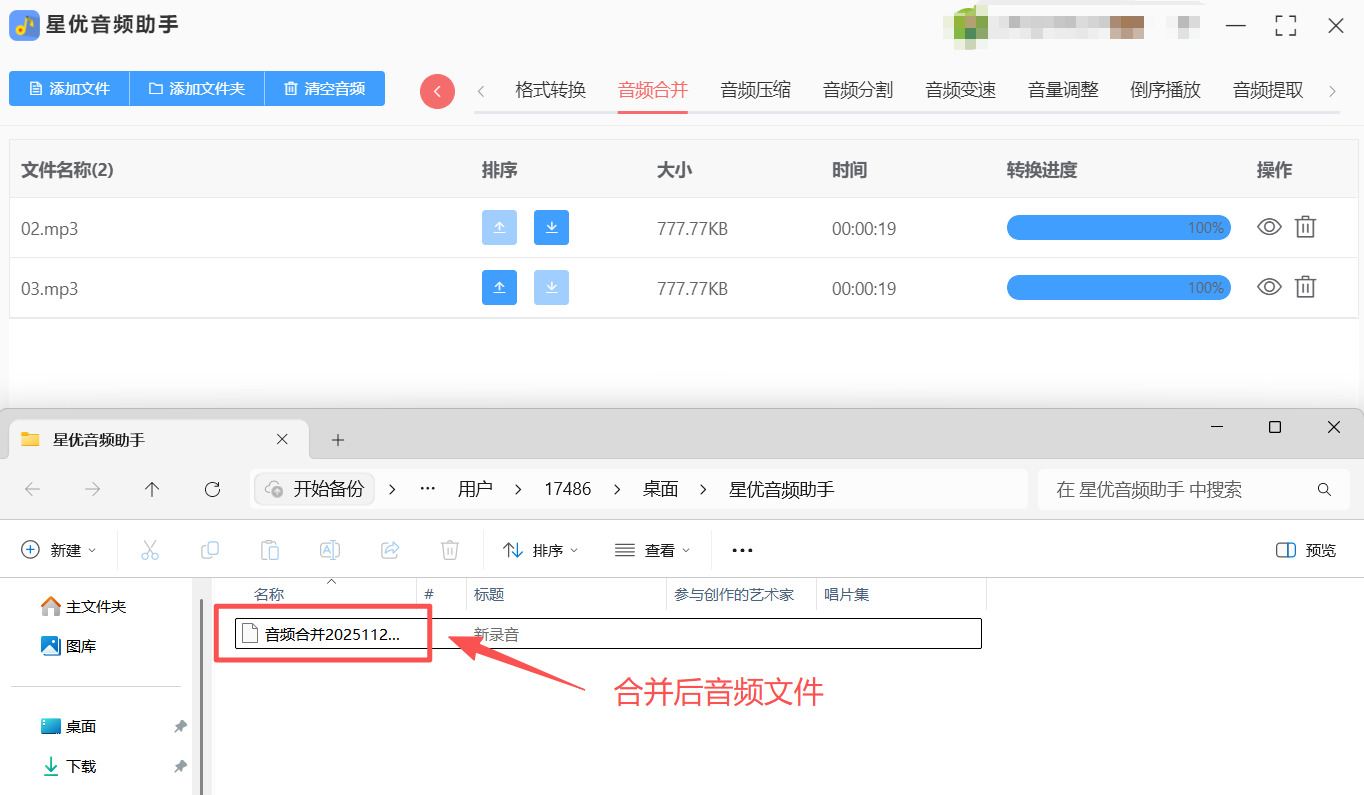Viewport: 1364px width, 795px height.
Task: Refresh the Explorer folder view
Action: pyautogui.click(x=212, y=489)
